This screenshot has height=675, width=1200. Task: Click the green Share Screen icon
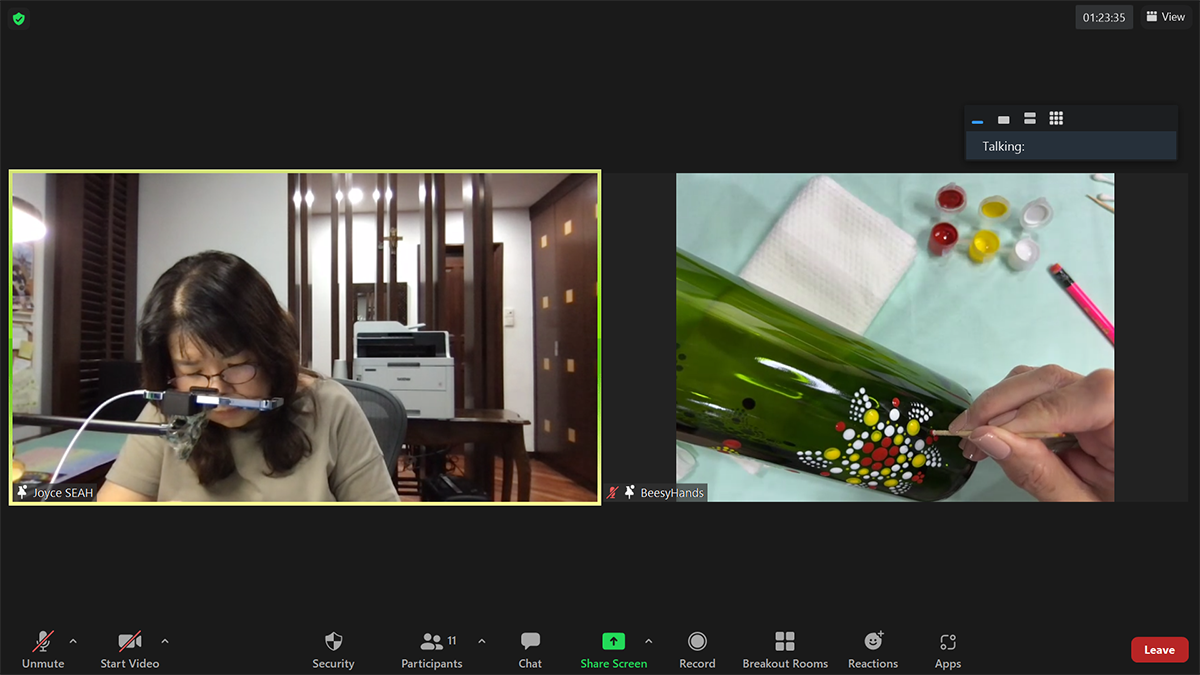point(613,642)
